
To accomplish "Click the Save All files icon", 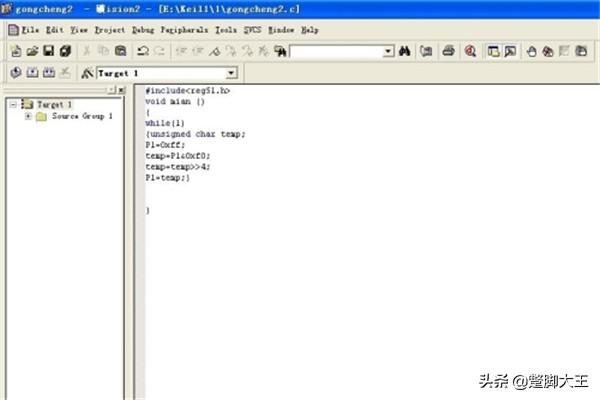I will pos(65,51).
